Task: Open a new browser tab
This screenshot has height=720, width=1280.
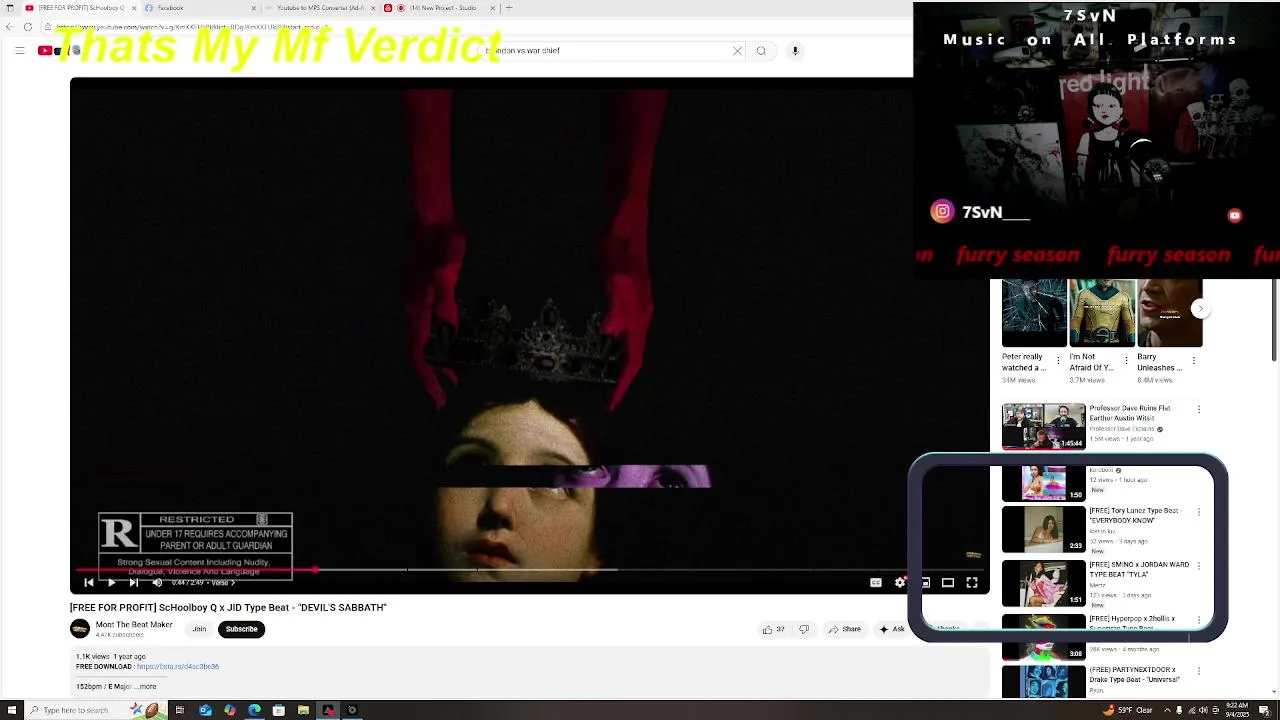Action: (509, 8)
